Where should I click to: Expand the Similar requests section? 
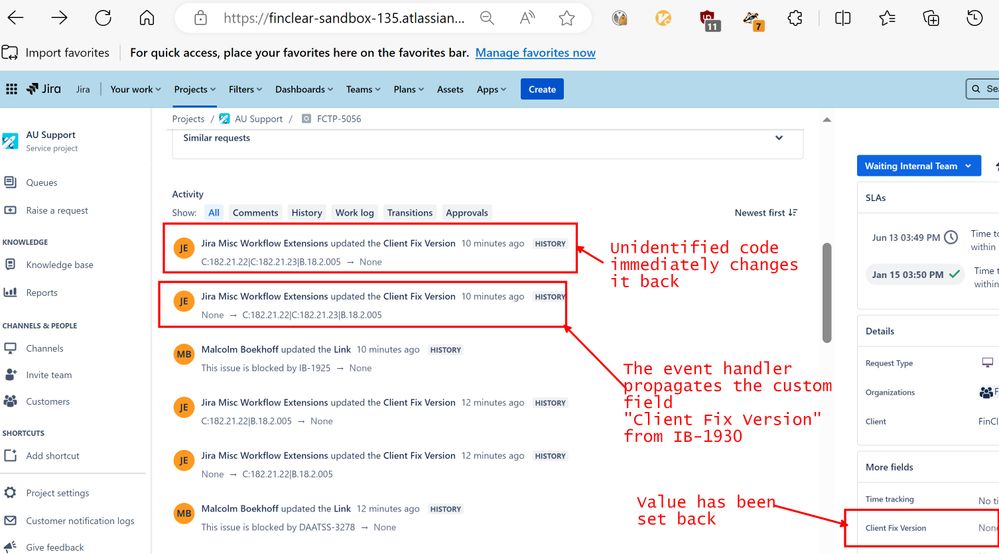pyautogui.click(x=779, y=138)
